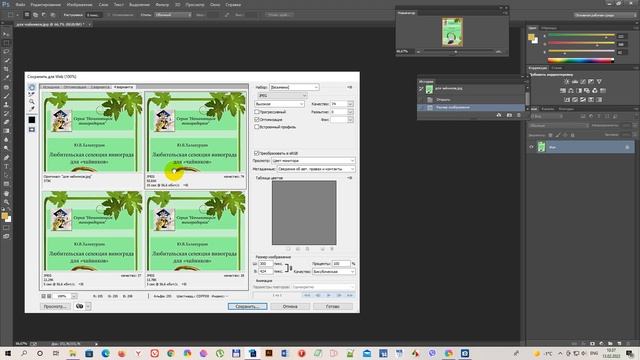Toggle the Прогрессивный checkbox
This screenshot has width=640, height=360.
click(x=257, y=111)
